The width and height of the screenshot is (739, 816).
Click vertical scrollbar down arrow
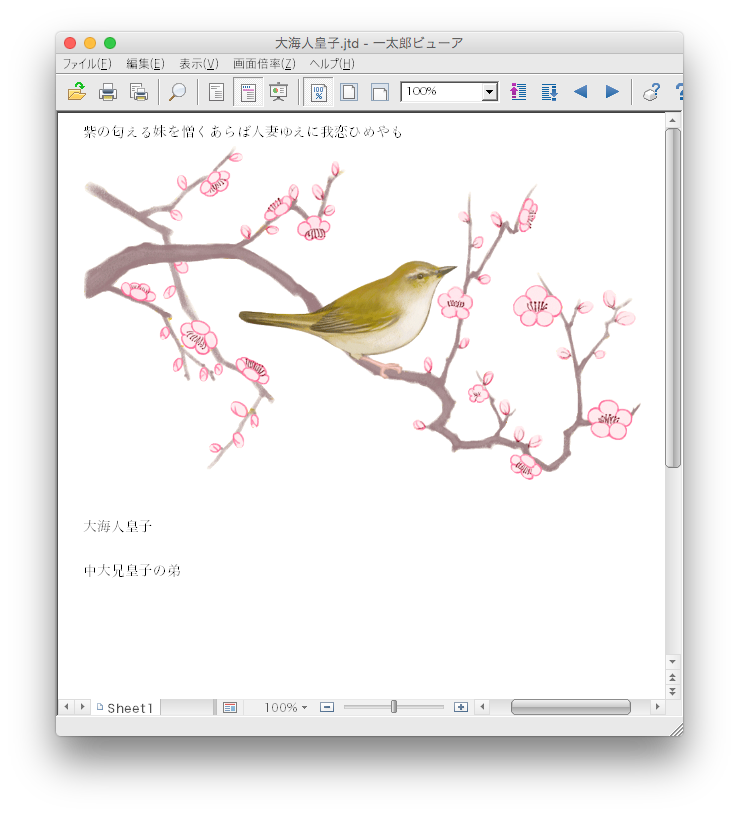(672, 661)
